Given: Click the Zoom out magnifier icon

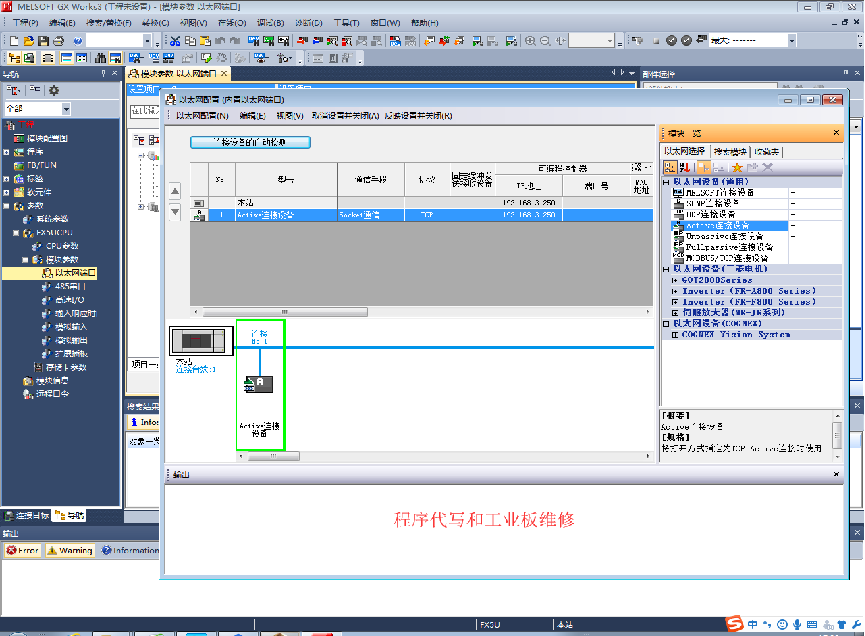Looking at the screenshot, I should pyautogui.click(x=545, y=40).
